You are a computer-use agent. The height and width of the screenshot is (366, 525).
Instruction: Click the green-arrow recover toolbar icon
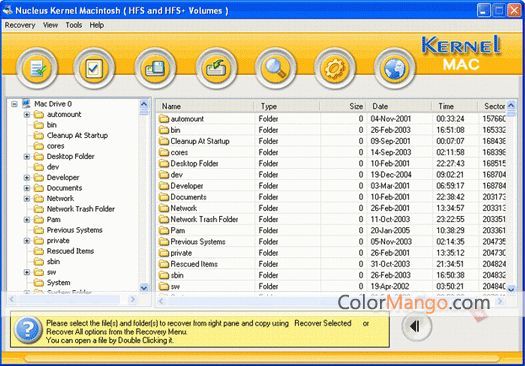pos(217,69)
